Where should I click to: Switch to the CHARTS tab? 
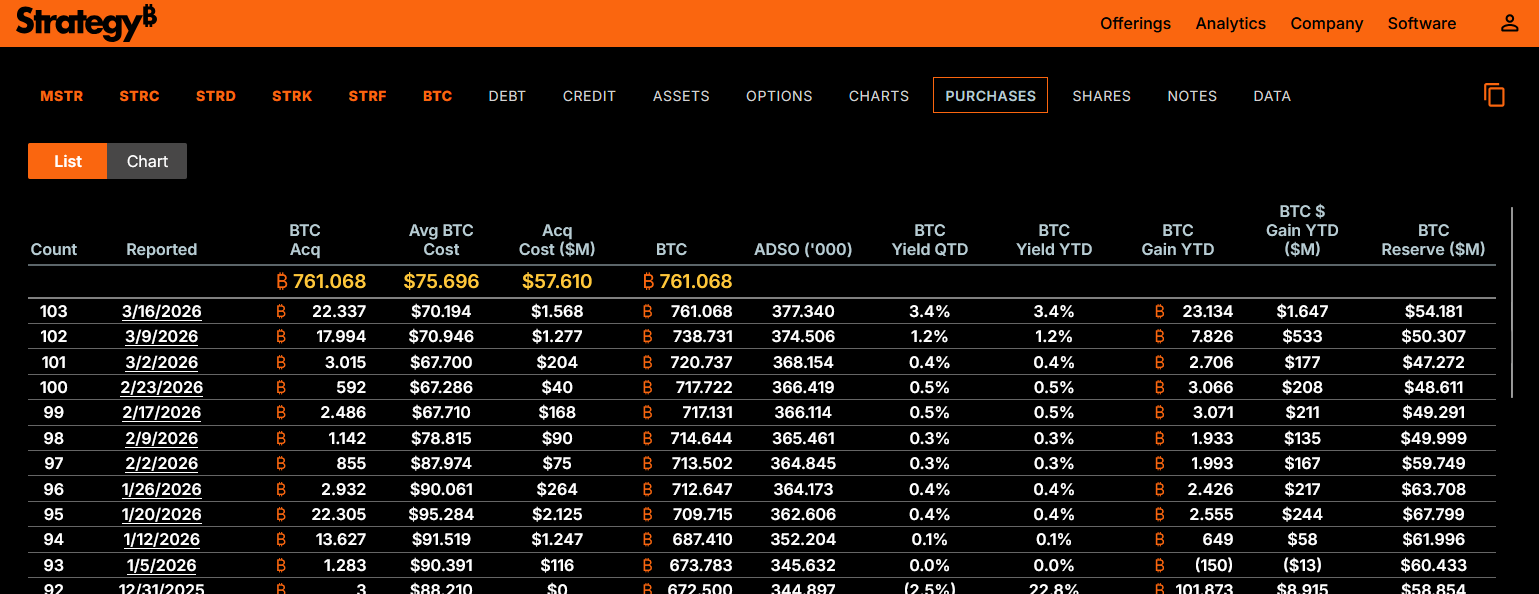coord(878,96)
